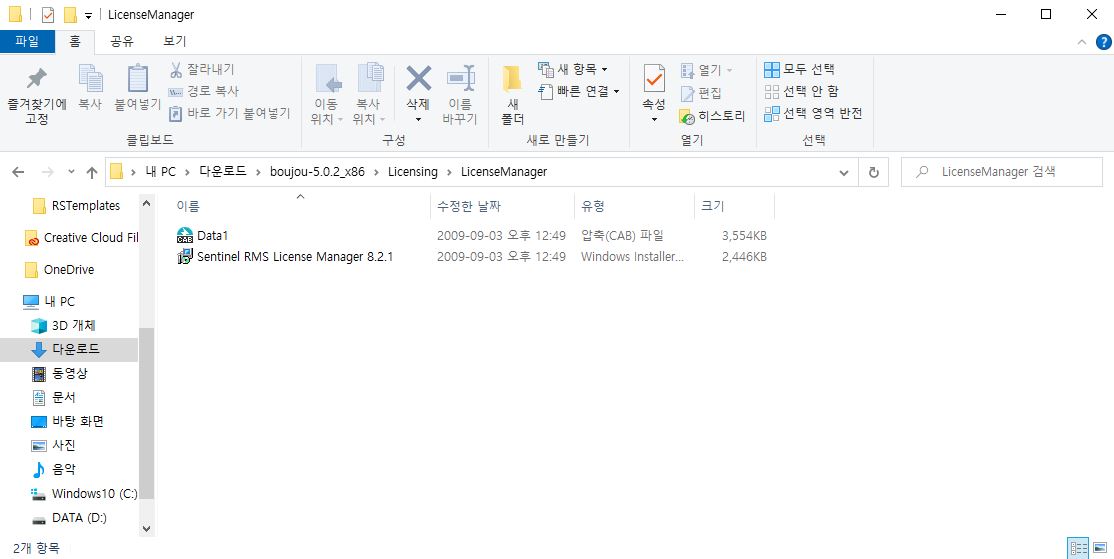Click 바로 가기 붙여넣기 (Paste shortcut)
Image resolution: width=1114 pixels, height=559 pixels.
229,113
